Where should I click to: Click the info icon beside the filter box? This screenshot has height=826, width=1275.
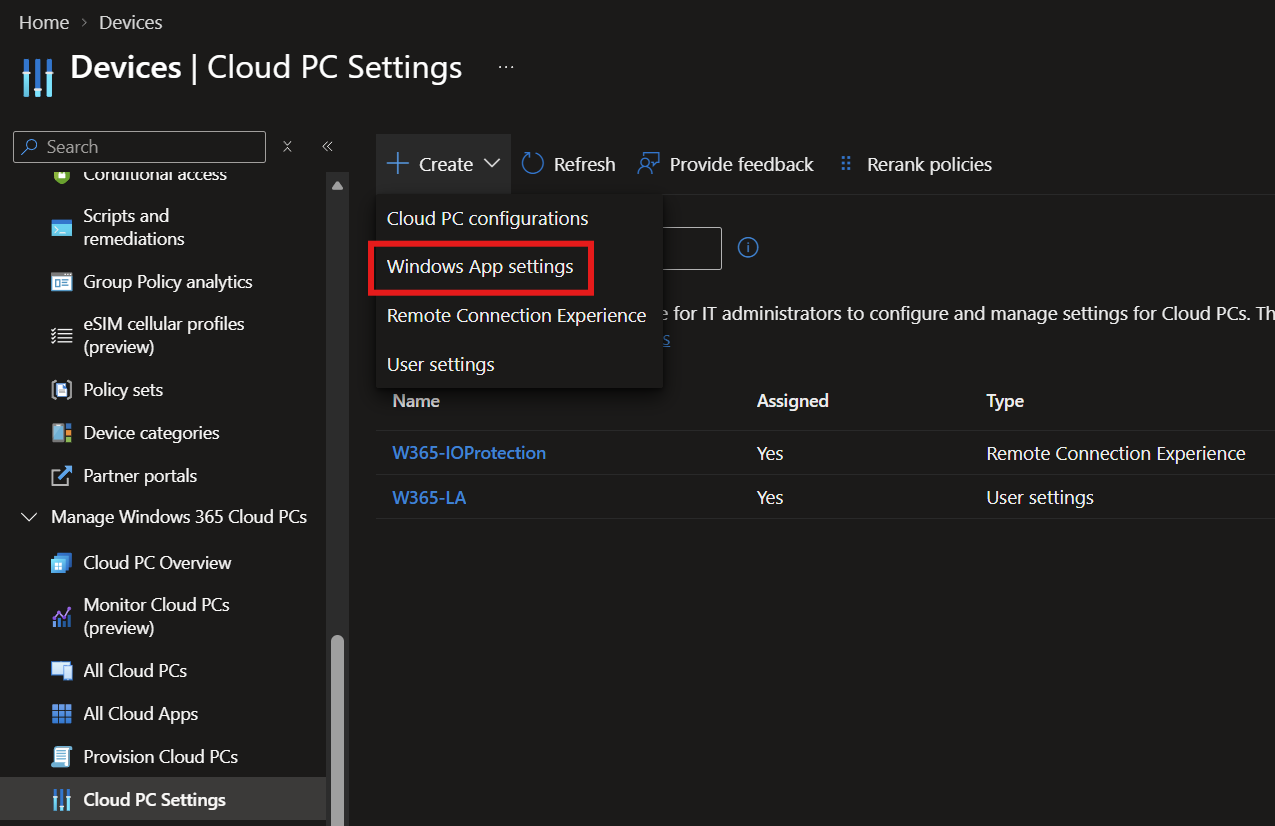coord(748,247)
